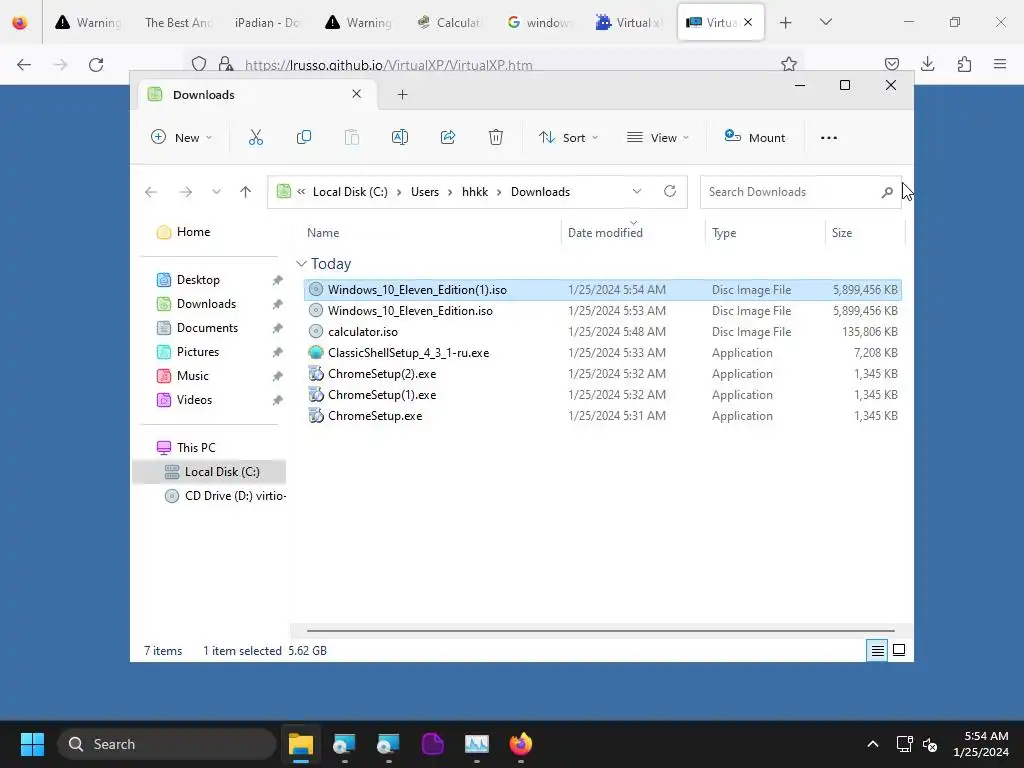Open Firefox from the taskbar
The width and height of the screenshot is (1024, 768).
pos(520,744)
